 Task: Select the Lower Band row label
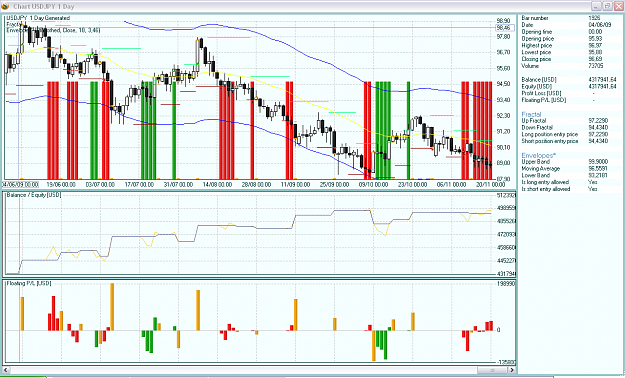pyautogui.click(x=536, y=175)
